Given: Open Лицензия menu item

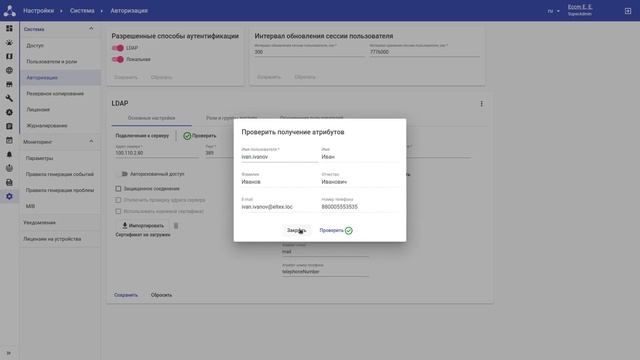Looking at the screenshot, I should pos(60,109).
